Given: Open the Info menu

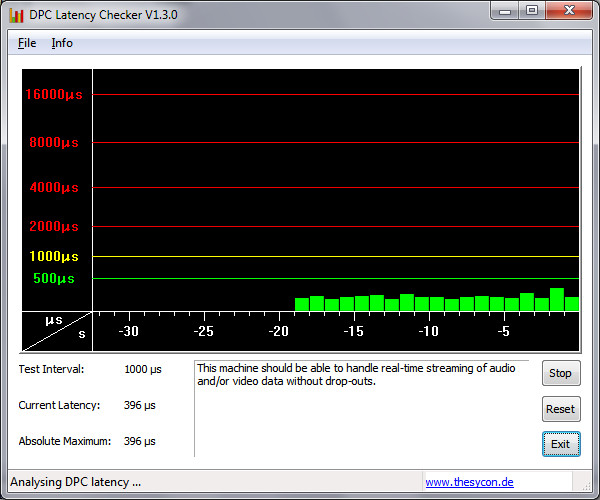Looking at the screenshot, I should [x=62, y=43].
